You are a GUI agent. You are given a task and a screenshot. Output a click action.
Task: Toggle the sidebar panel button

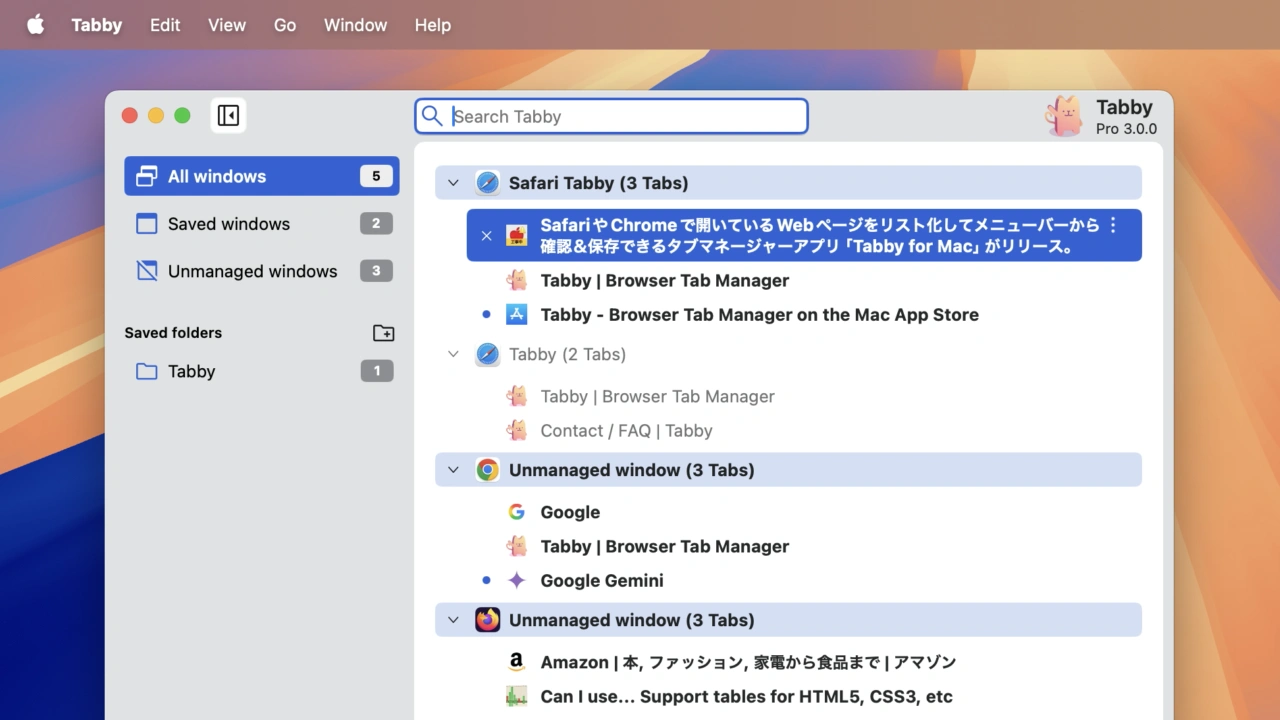[228, 116]
